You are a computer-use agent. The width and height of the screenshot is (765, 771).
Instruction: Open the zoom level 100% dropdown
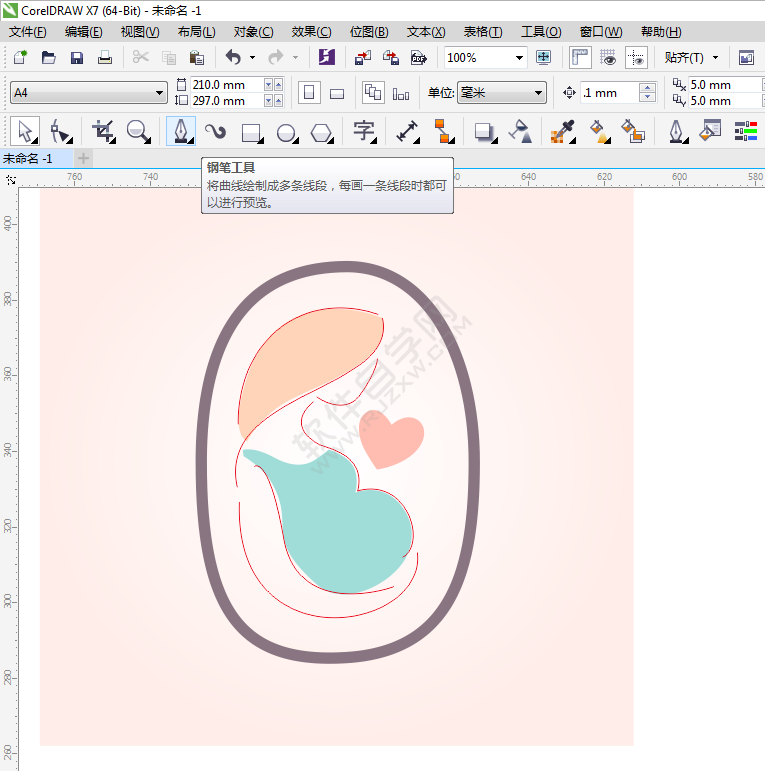519,58
